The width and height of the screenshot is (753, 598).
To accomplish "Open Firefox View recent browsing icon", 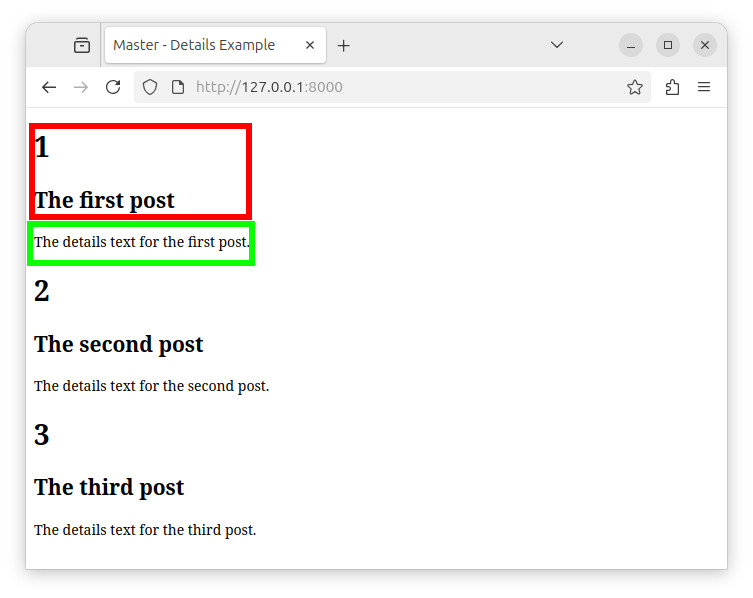I will (82, 45).
